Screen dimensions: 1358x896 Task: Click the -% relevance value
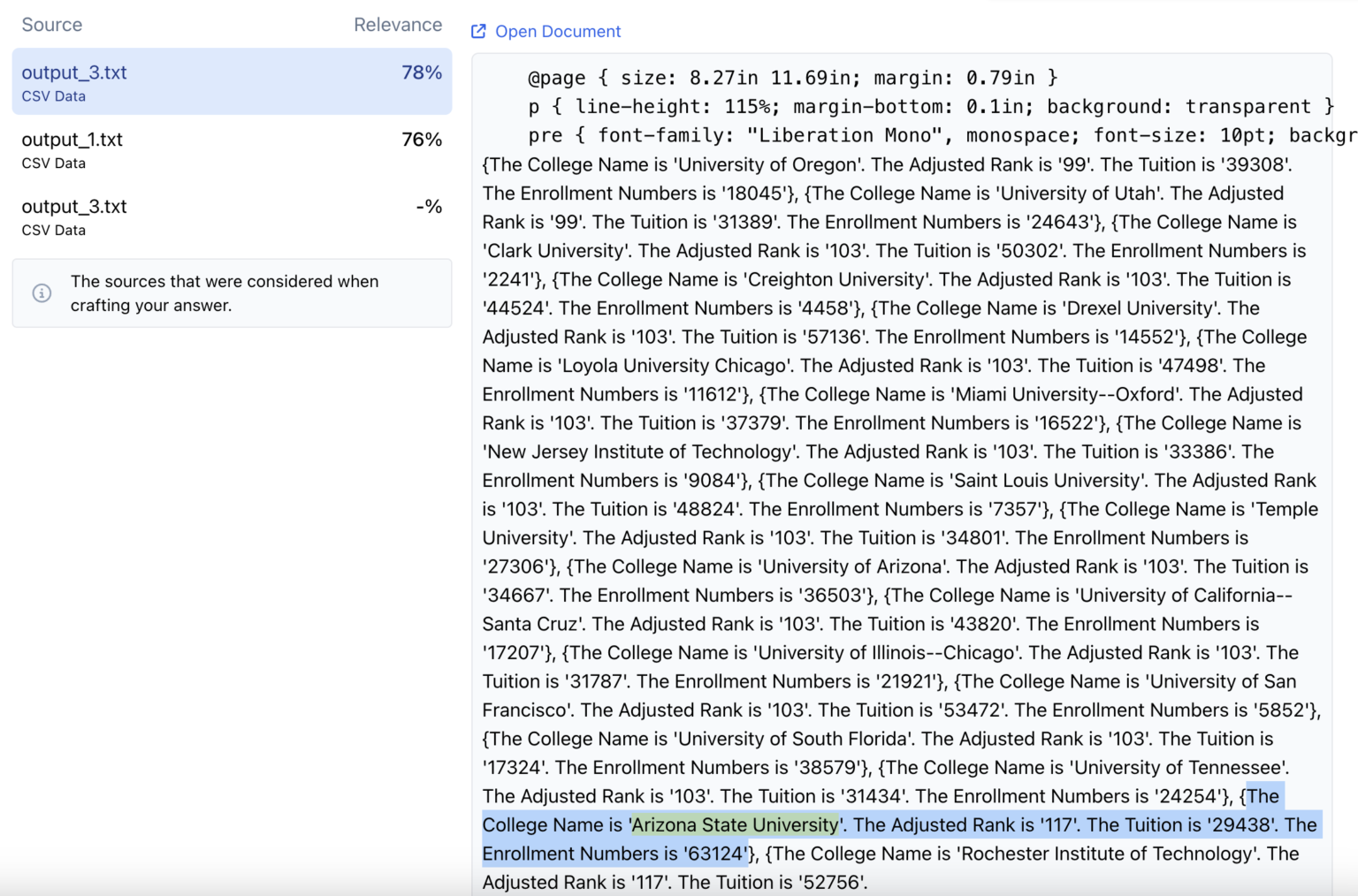428,207
